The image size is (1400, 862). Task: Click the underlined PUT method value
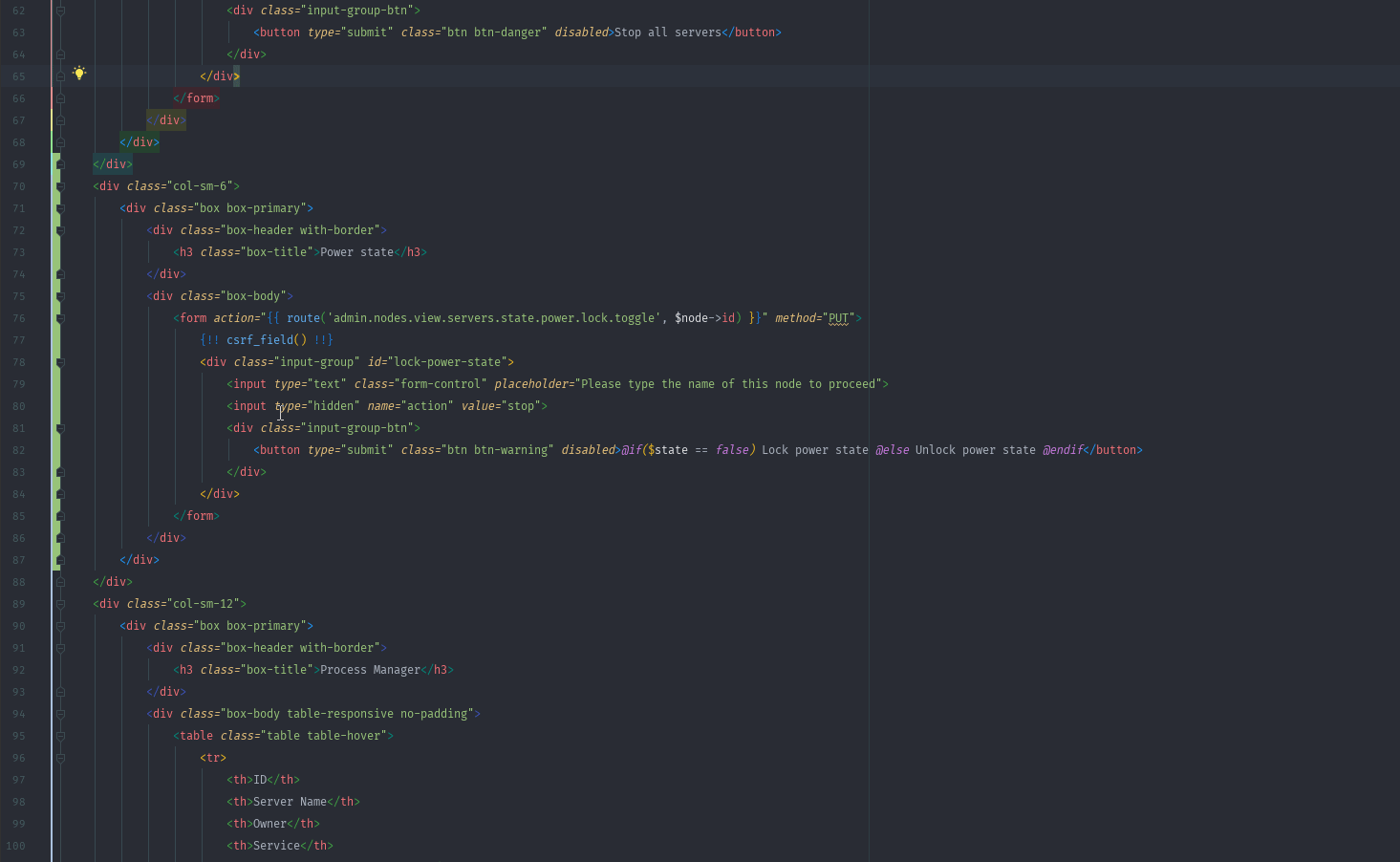click(838, 318)
